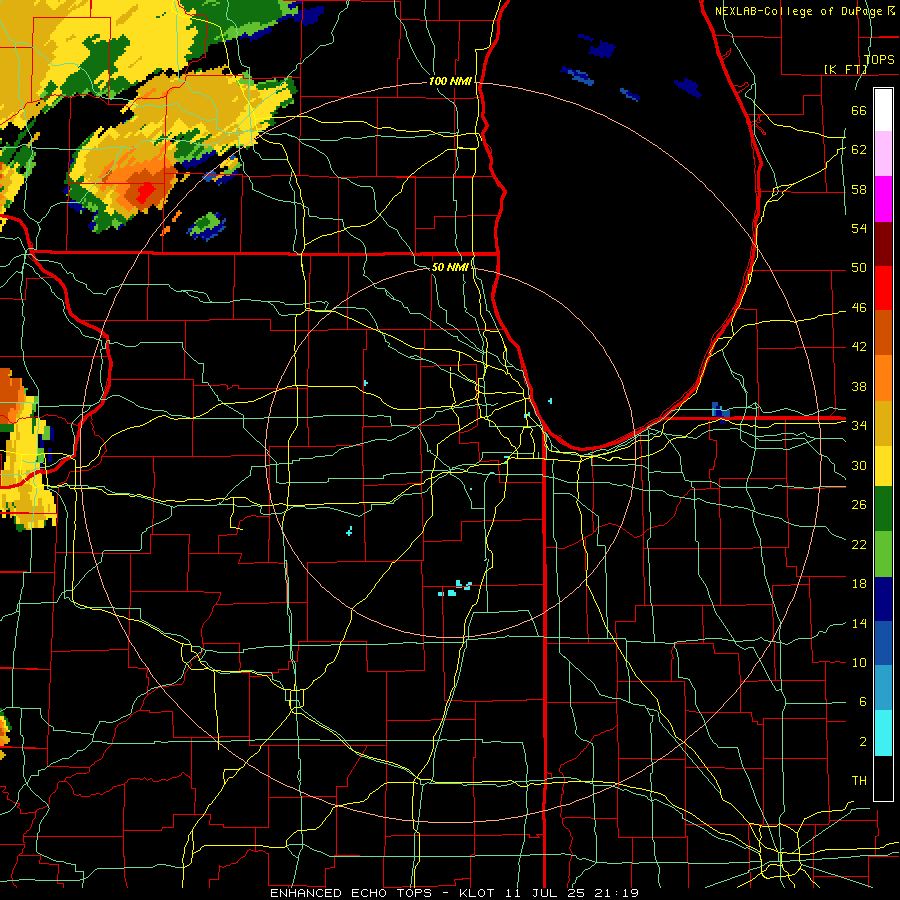Viewport: 900px width, 900px height.
Task: Click the "30" legend value
Action: pyautogui.click(x=859, y=465)
